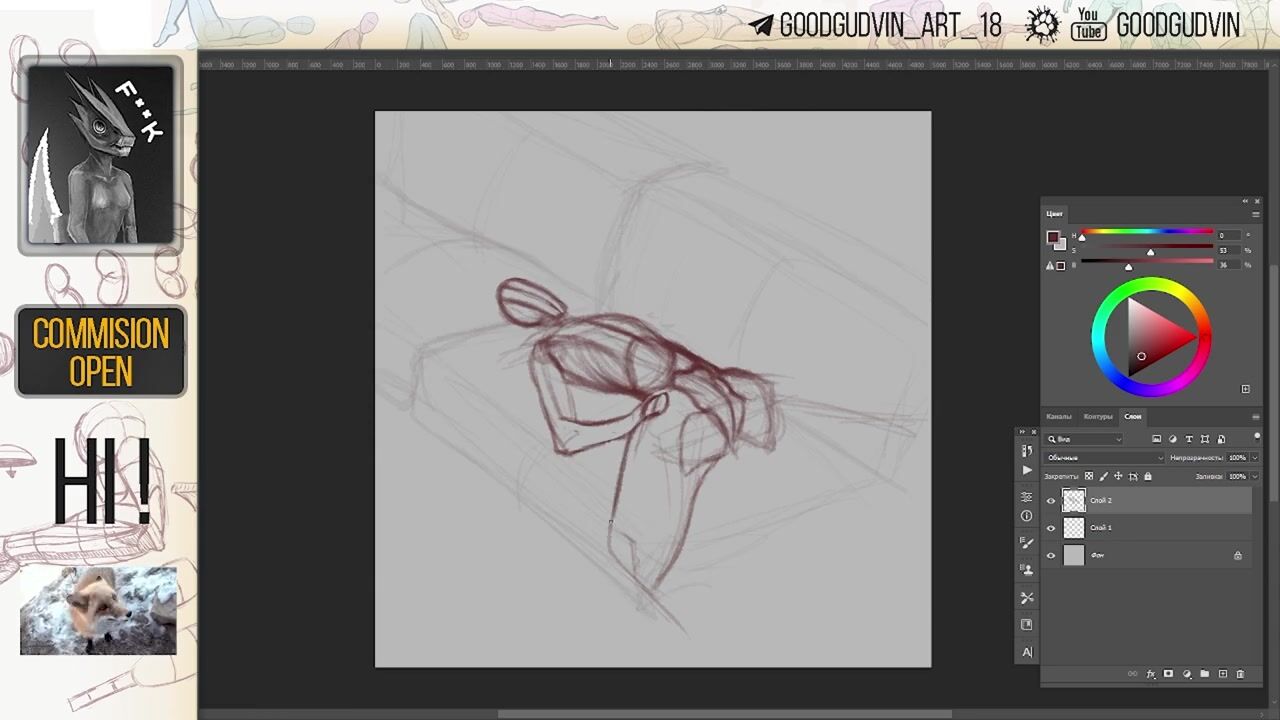
Task: Open the Properties panel sliders icon
Action: pyautogui.click(x=1027, y=497)
